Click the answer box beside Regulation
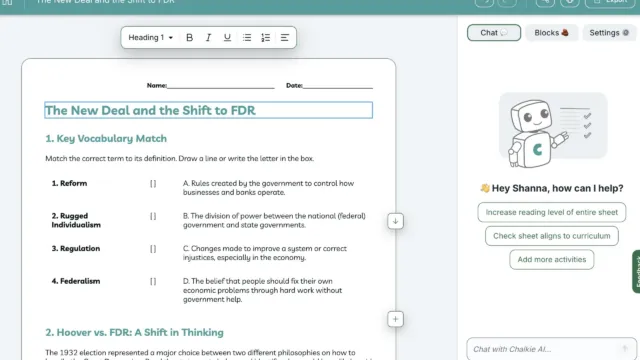Viewport: 640px width, 360px height. point(153,249)
